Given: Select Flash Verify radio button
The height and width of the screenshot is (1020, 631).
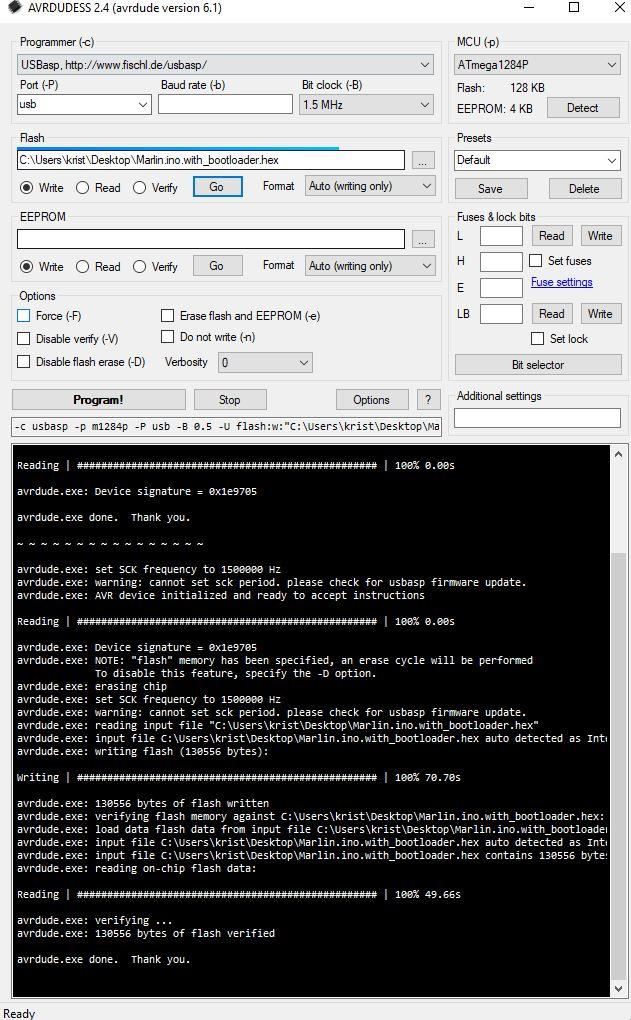Looking at the screenshot, I should click(139, 187).
